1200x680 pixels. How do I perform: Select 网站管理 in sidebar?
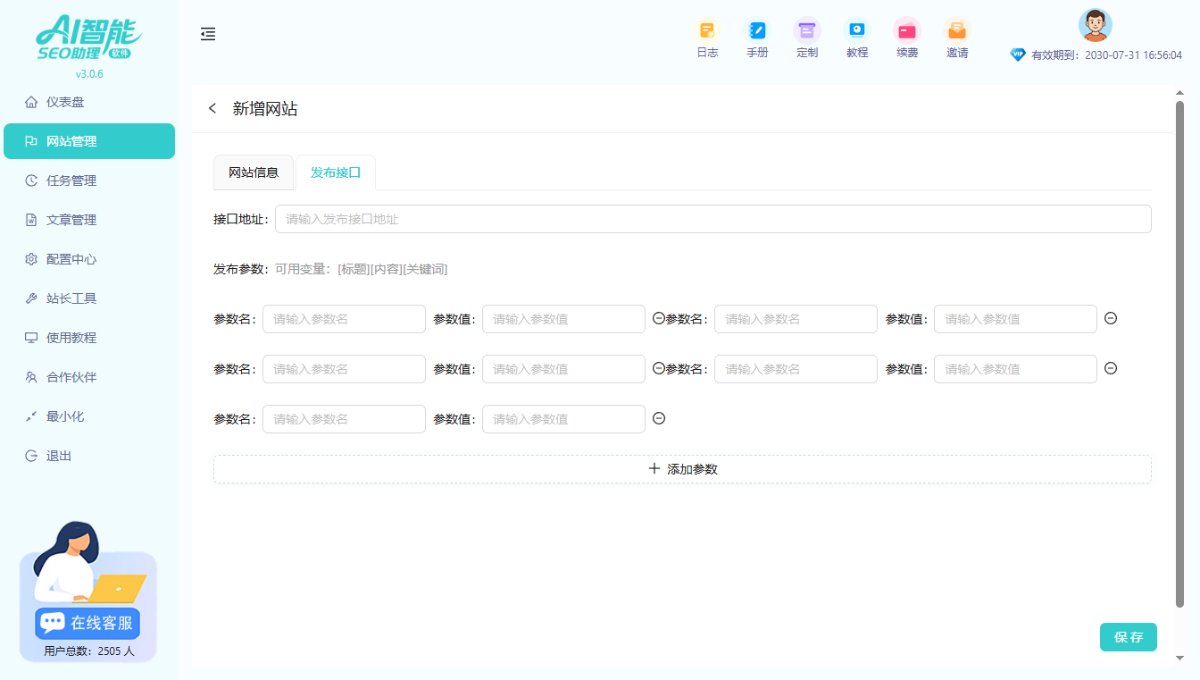coord(89,141)
